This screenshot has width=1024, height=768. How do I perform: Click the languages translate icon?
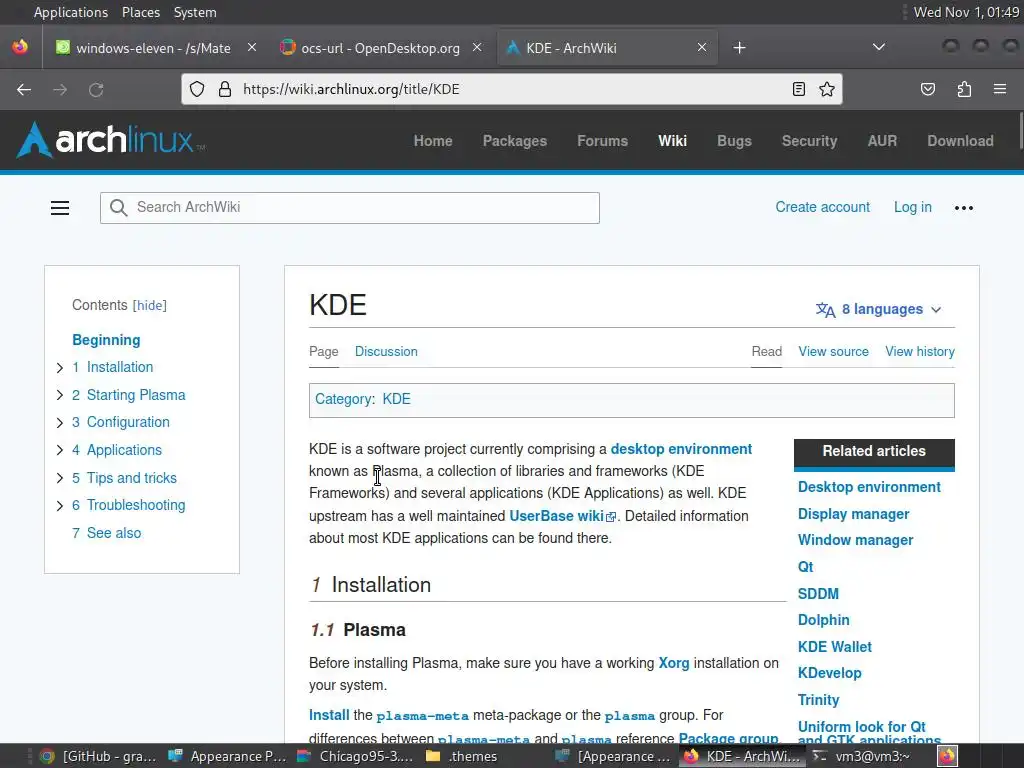[x=825, y=310]
